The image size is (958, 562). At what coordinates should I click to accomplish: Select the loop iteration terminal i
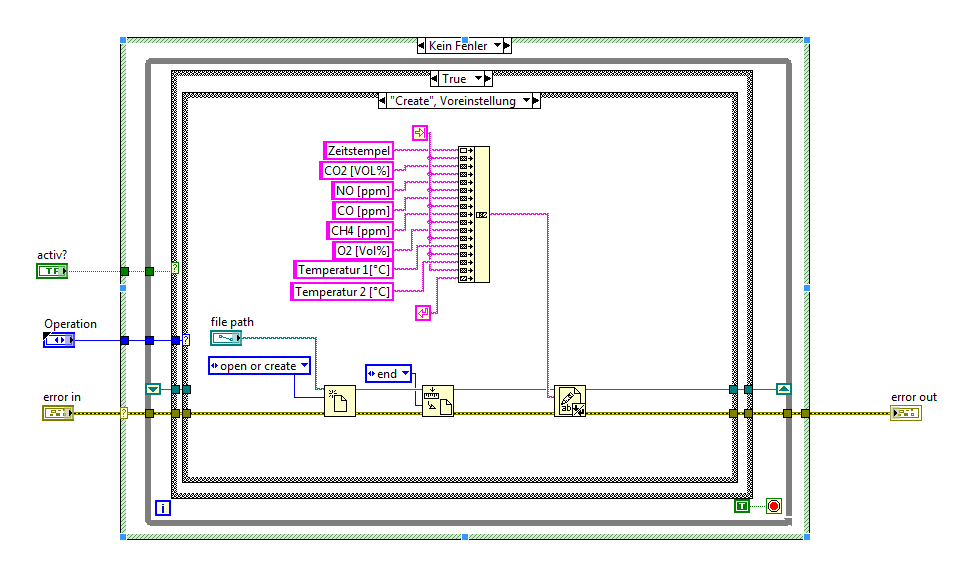[163, 508]
